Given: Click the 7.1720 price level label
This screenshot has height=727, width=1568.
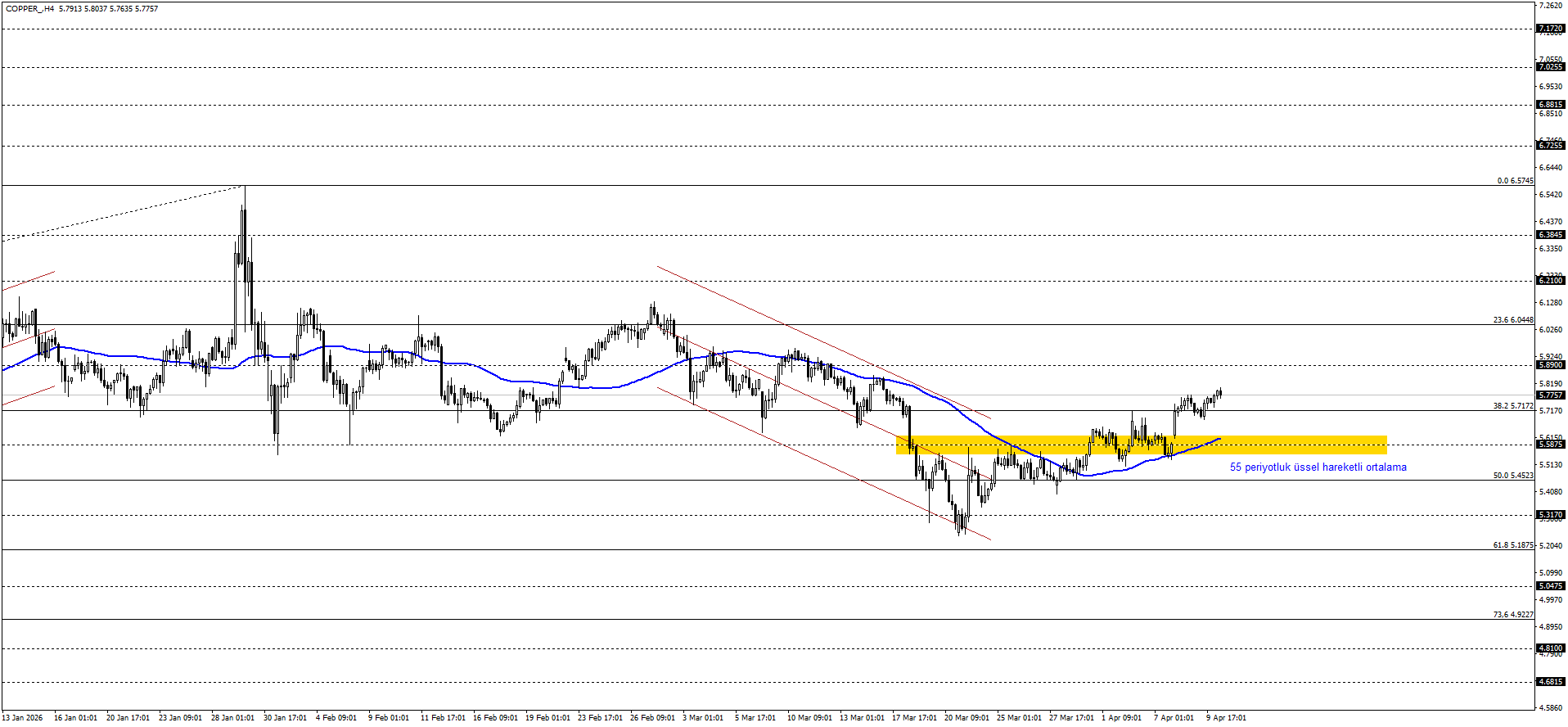Looking at the screenshot, I should pyautogui.click(x=1550, y=29).
